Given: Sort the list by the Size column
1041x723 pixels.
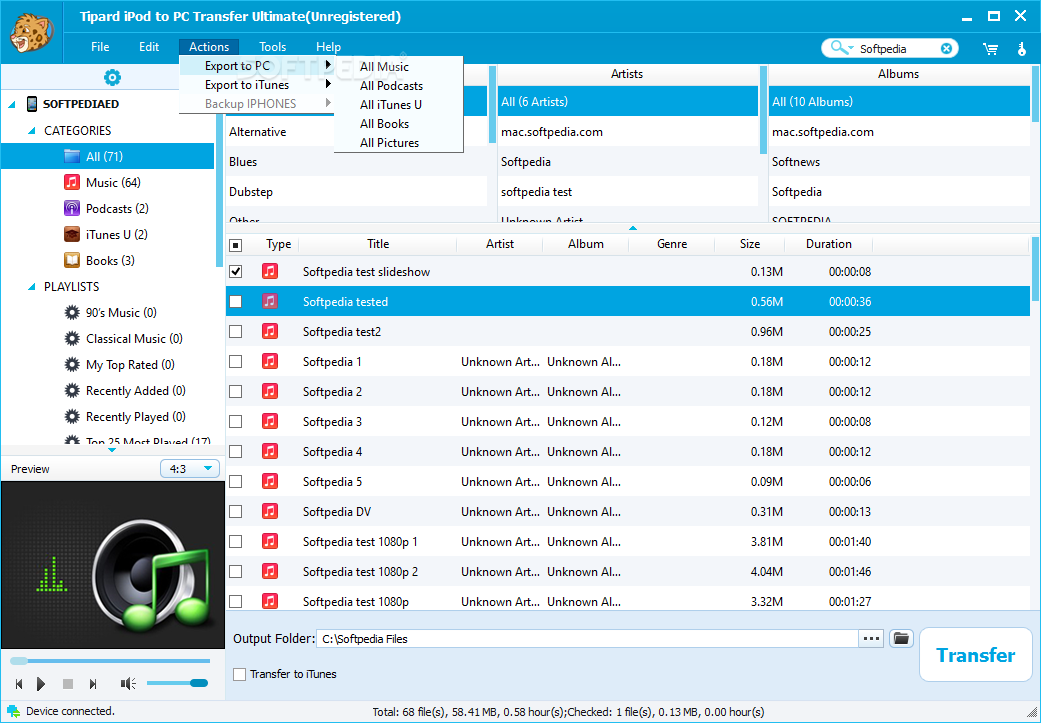Looking at the screenshot, I should pos(750,244).
